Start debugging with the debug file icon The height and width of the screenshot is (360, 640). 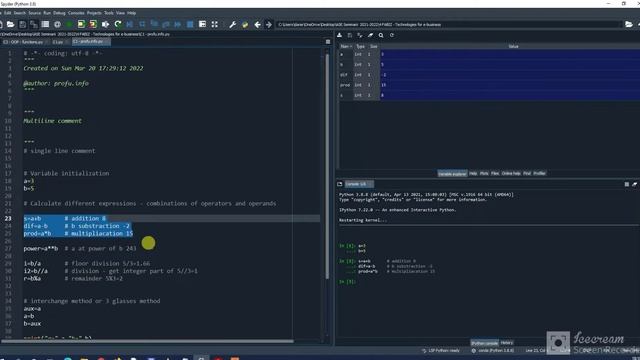click(130, 24)
